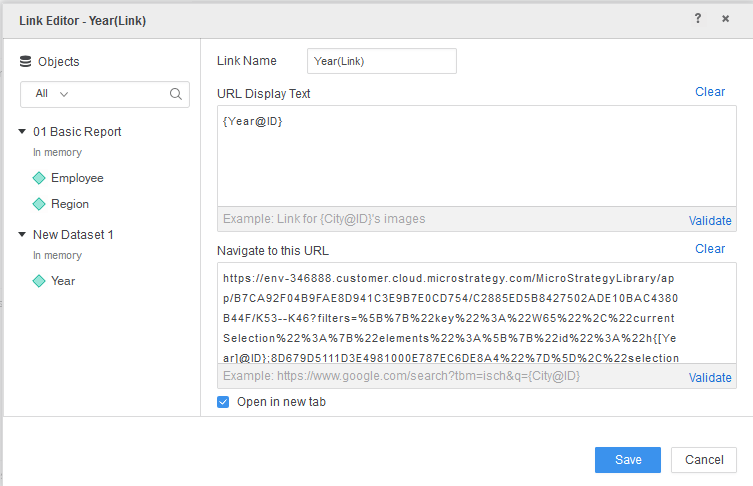Click into the Link Name field
This screenshot has width=753, height=486.
point(381,61)
